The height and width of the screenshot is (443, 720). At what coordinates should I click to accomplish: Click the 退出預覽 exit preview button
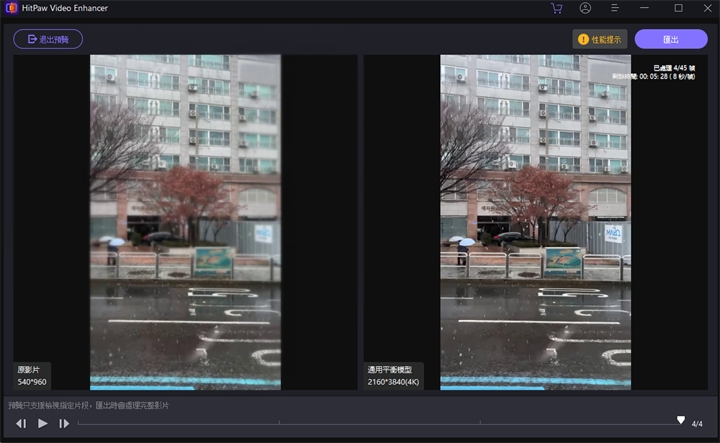(x=48, y=39)
